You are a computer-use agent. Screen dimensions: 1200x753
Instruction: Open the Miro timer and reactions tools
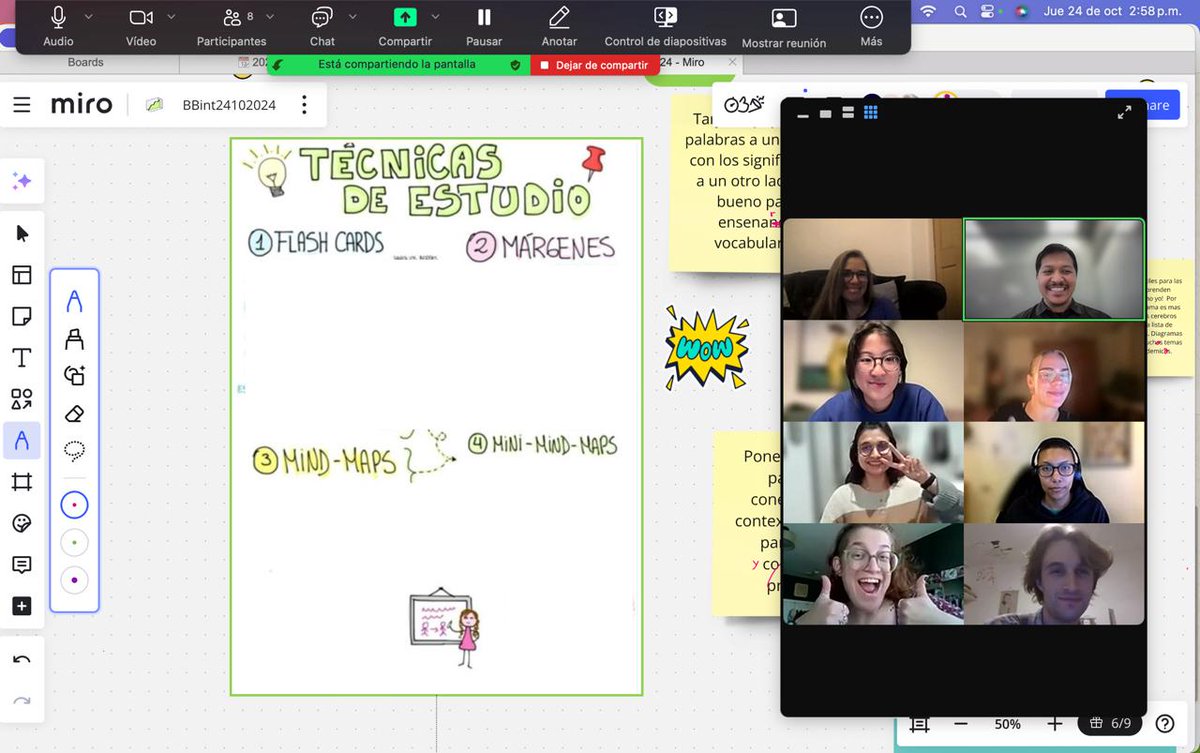tap(744, 104)
